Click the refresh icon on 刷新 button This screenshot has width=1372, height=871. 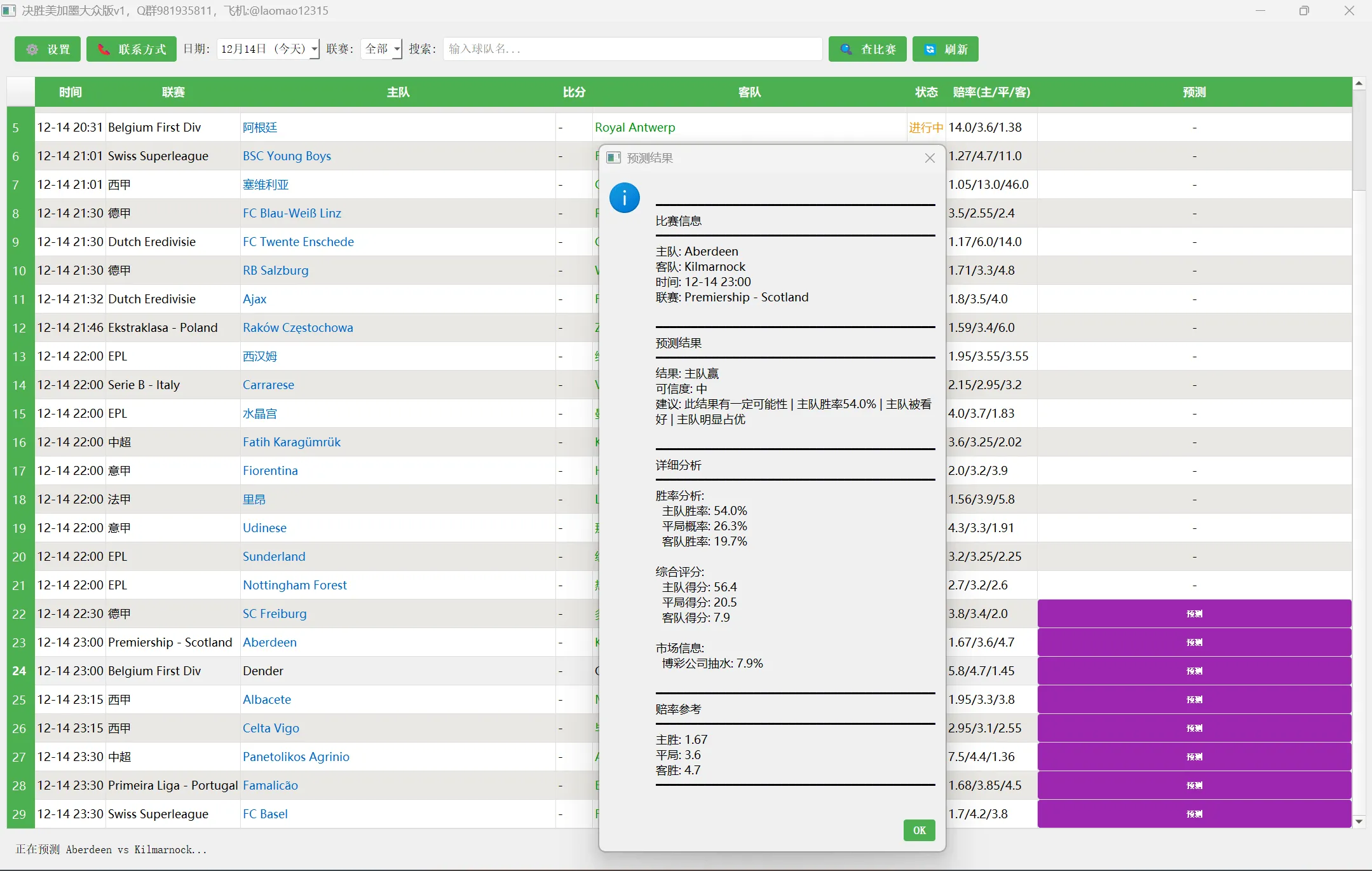coord(930,50)
